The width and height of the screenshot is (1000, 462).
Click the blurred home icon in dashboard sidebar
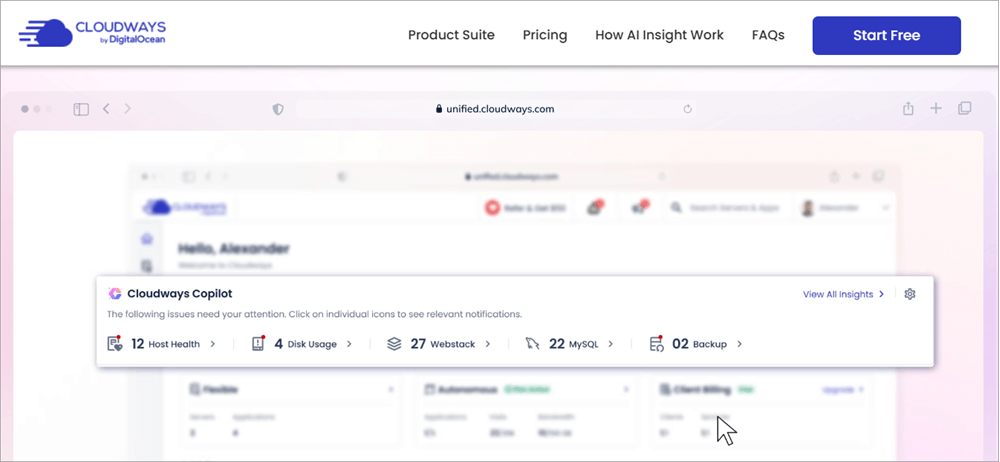tap(147, 239)
